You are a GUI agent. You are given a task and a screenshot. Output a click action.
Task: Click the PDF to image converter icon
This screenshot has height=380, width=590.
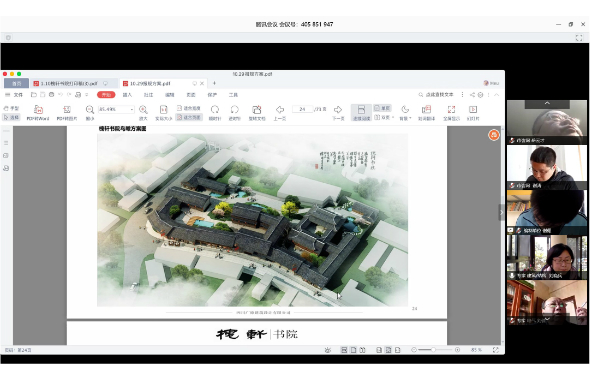67,109
